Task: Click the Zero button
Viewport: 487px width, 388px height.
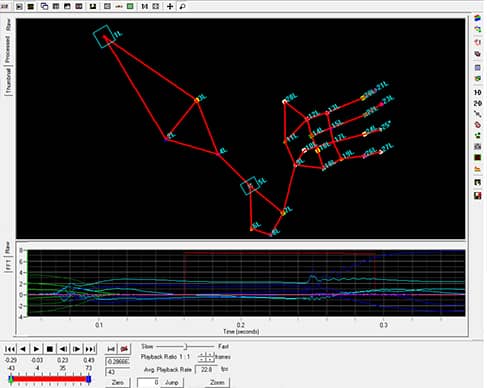Action: pos(117,383)
